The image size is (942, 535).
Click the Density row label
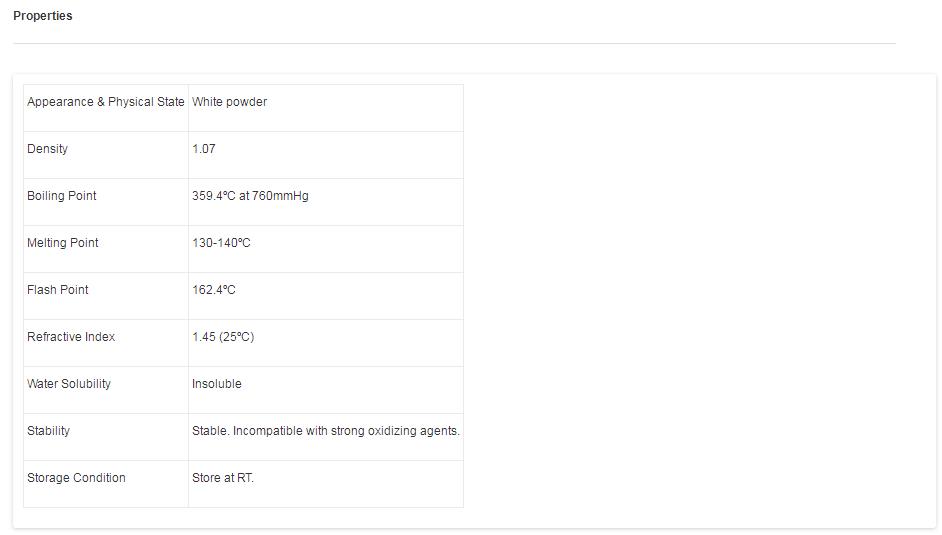tap(47, 149)
